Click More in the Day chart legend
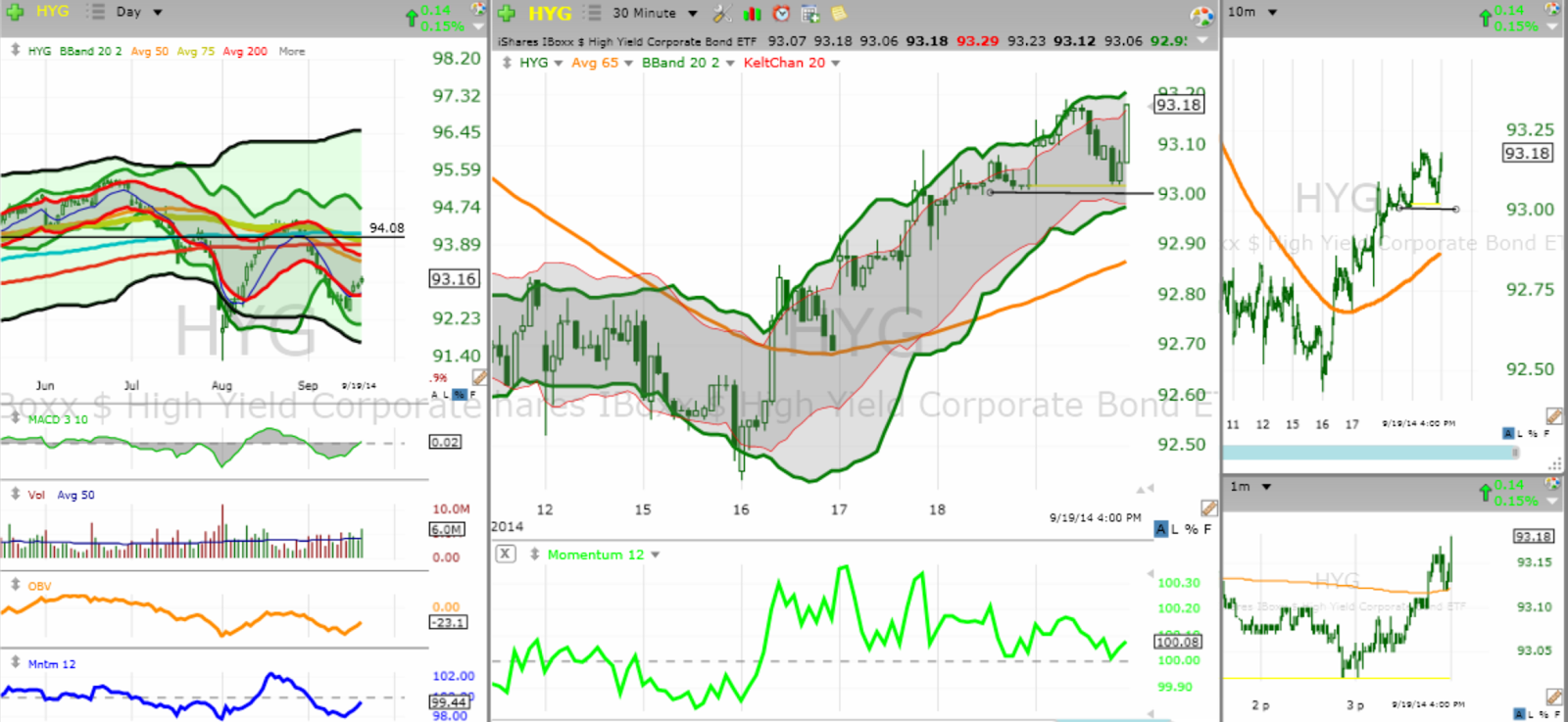 (291, 51)
